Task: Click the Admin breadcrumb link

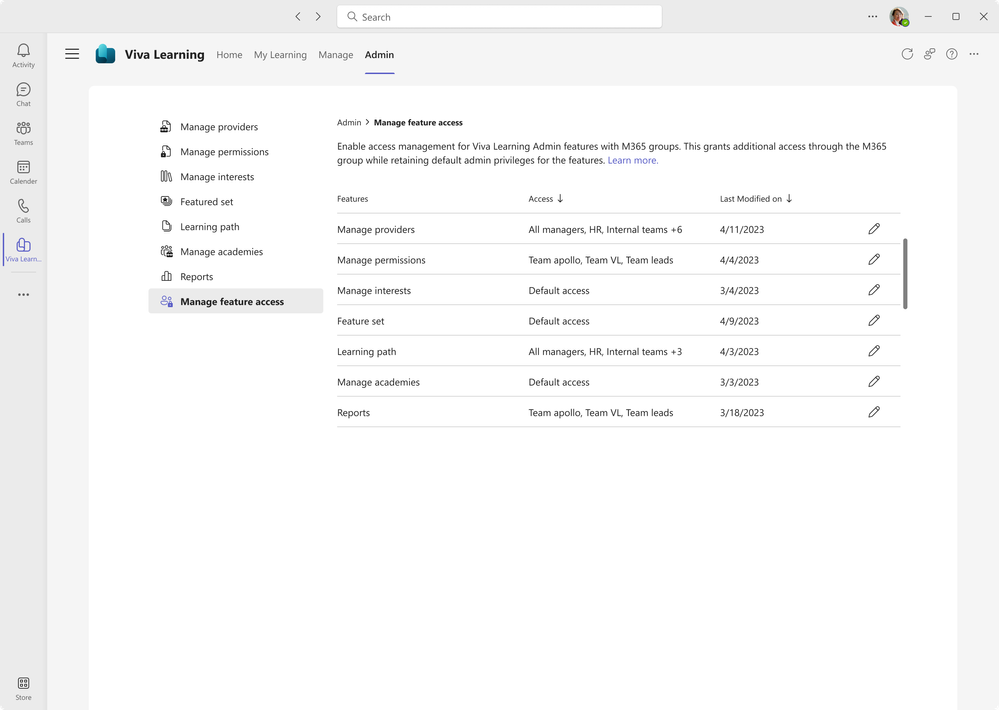Action: (x=349, y=122)
